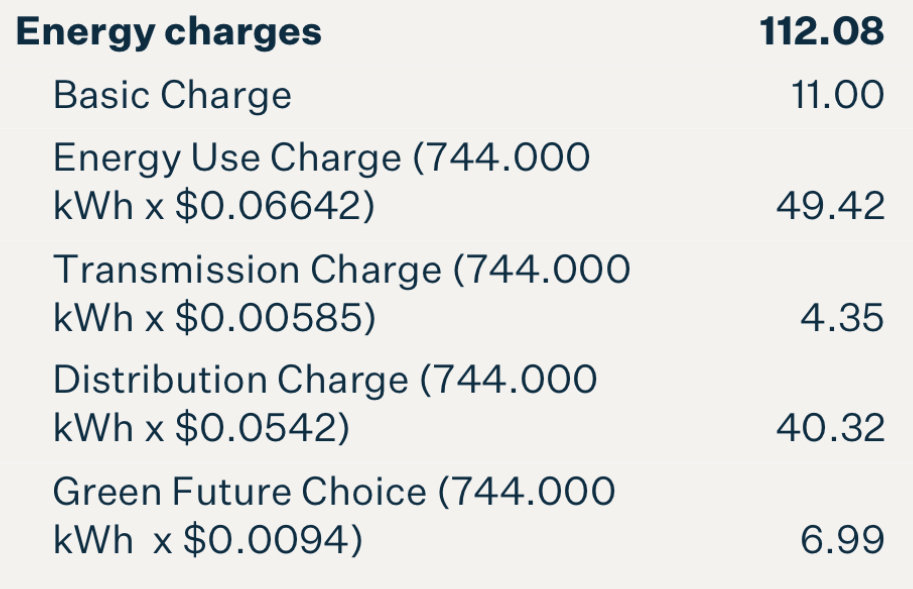Click the Basic Charge label
Image resolution: width=913 pixels, height=589 pixels.
tap(172, 95)
